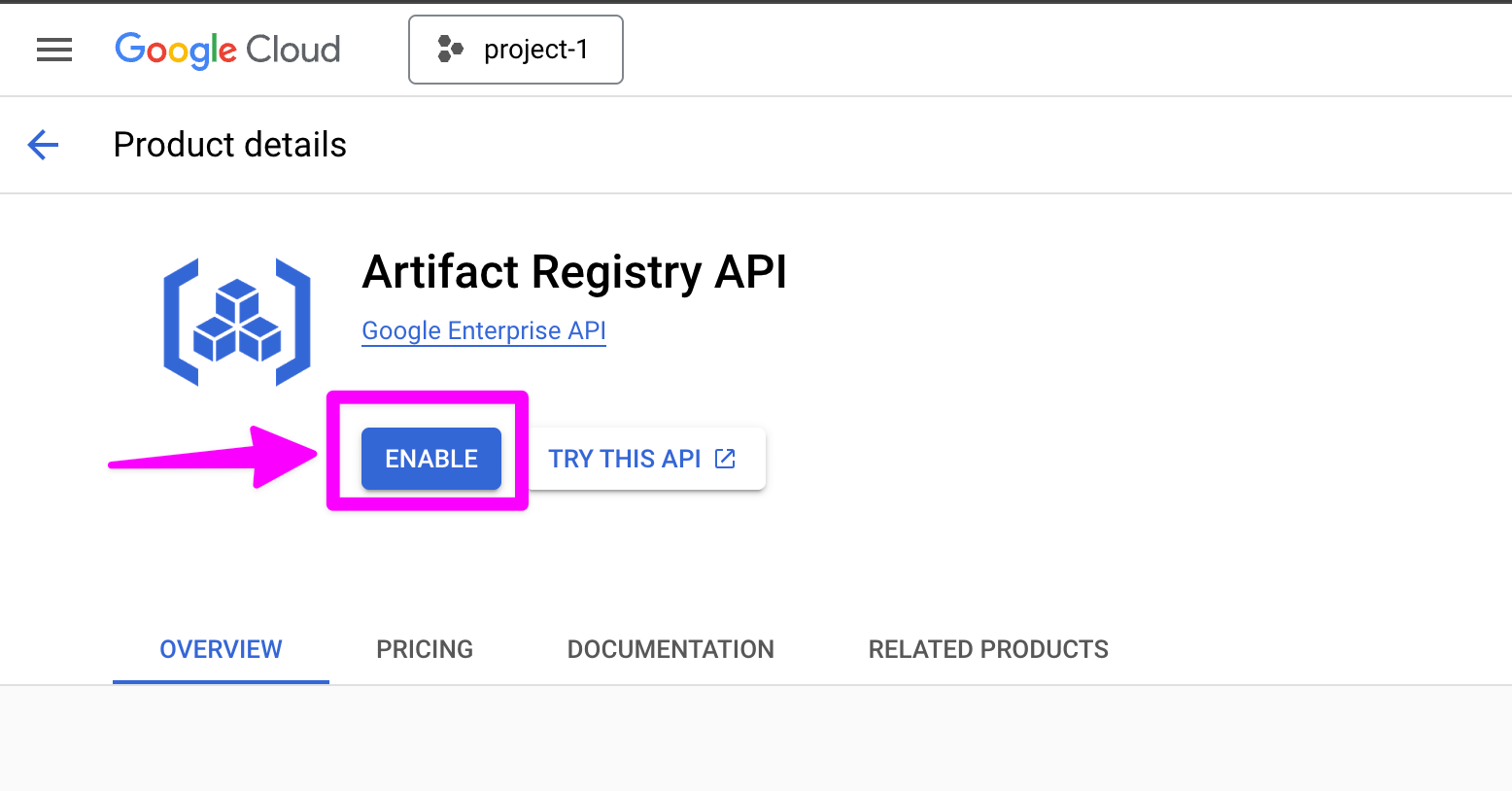This screenshot has width=1512, height=791.
Task: Click the gray overview content area
Action: (756, 739)
